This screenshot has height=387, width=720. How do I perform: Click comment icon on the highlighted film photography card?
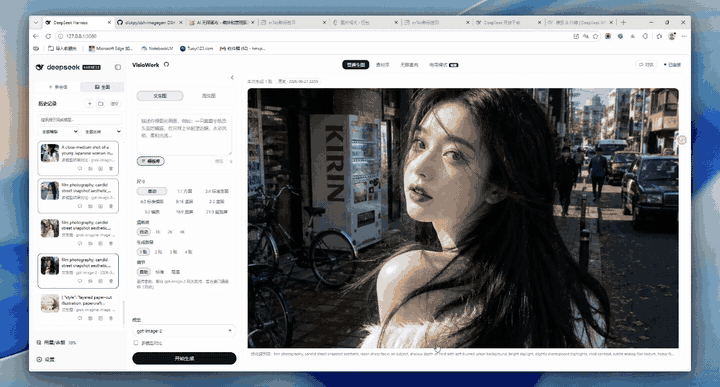click(x=79, y=281)
